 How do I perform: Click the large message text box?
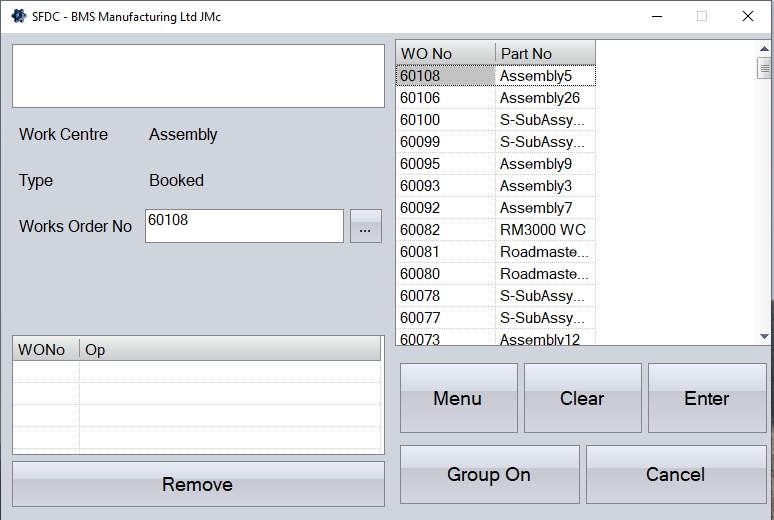(x=198, y=76)
